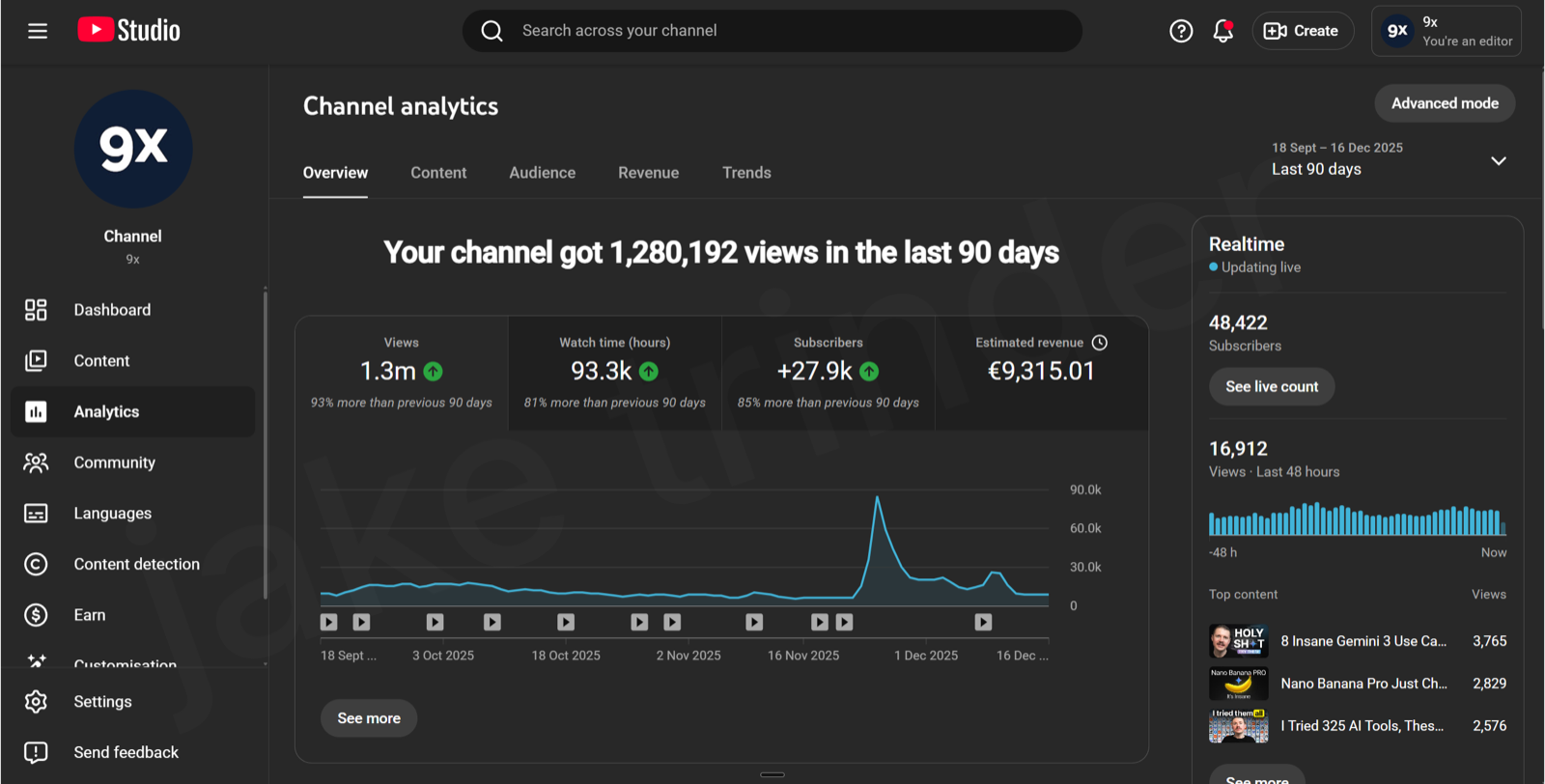Screen dimensions: 1545x784
Task: Click the Advanced mode button
Action: 1445,103
